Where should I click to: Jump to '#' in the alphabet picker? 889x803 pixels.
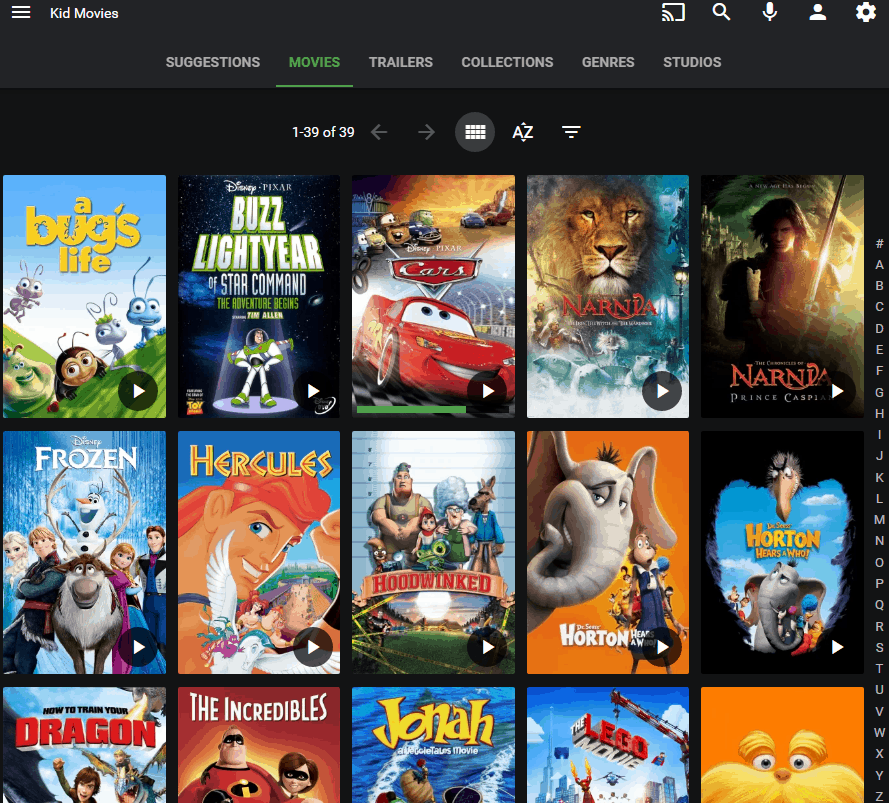pyautogui.click(x=879, y=243)
